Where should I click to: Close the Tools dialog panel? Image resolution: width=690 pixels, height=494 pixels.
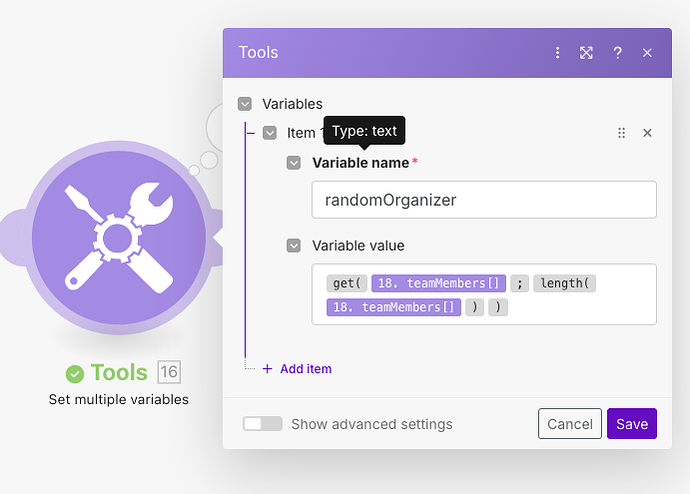click(647, 53)
